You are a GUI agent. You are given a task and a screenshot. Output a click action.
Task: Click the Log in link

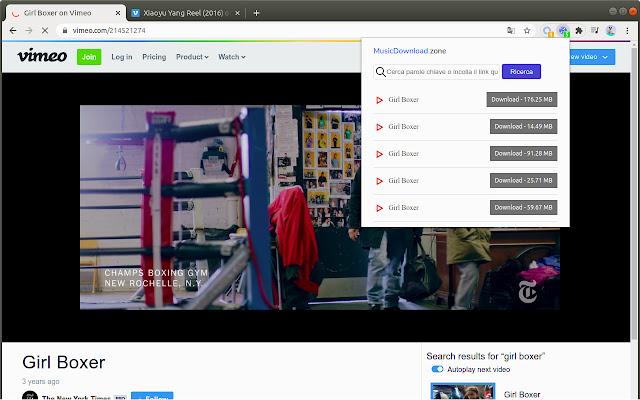[122, 57]
